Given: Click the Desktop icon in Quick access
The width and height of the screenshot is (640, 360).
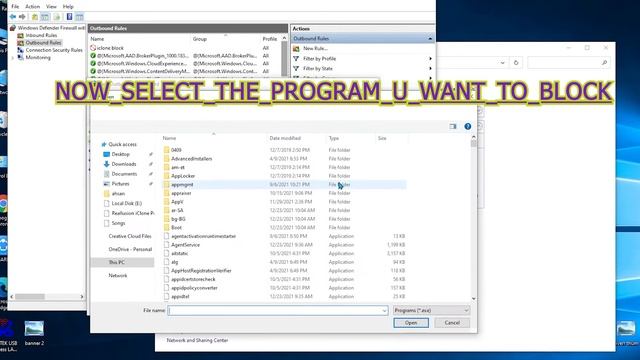Looking at the screenshot, I should [107, 154].
